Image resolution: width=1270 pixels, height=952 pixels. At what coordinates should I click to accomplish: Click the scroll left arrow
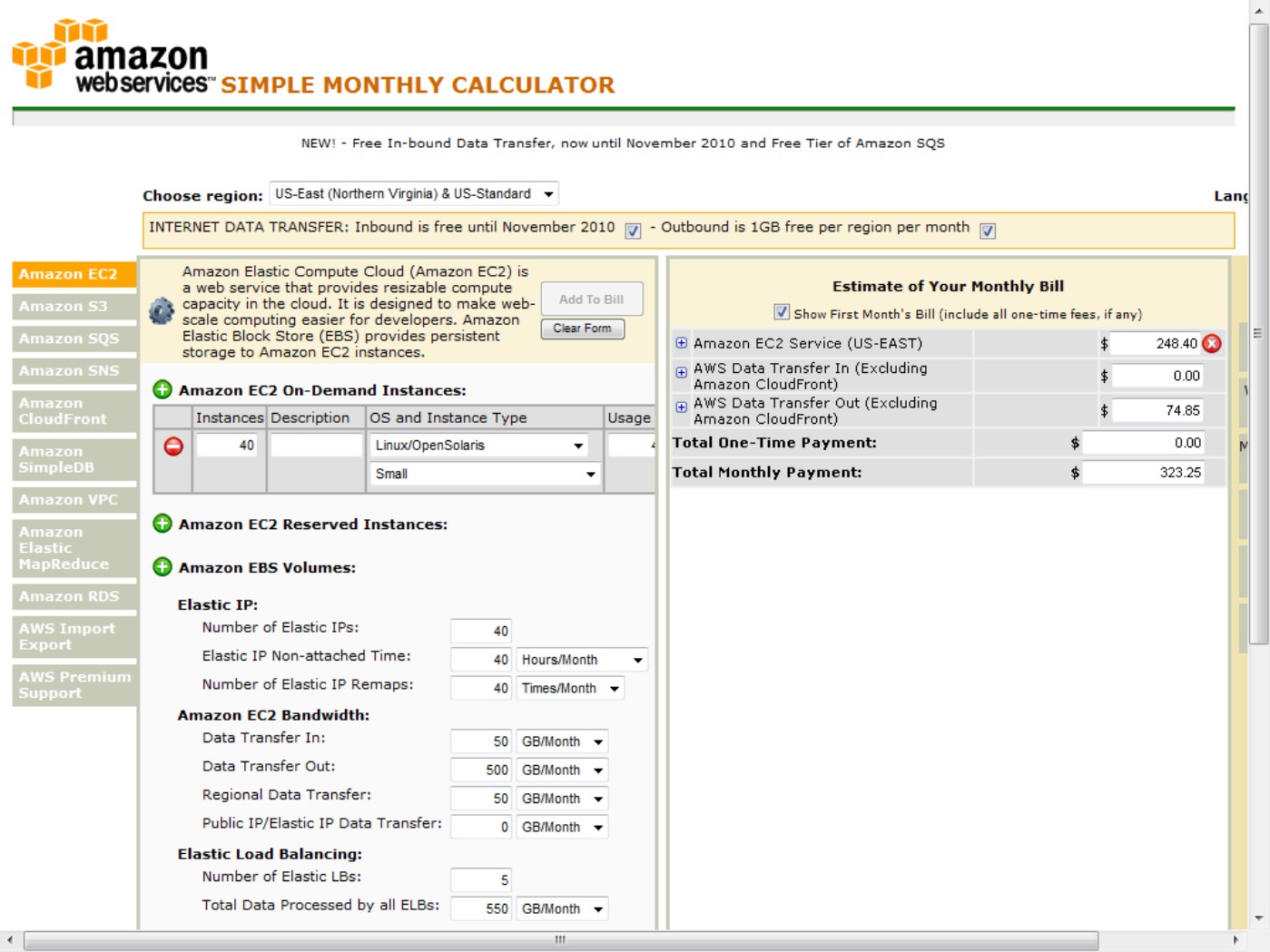pos(9,940)
